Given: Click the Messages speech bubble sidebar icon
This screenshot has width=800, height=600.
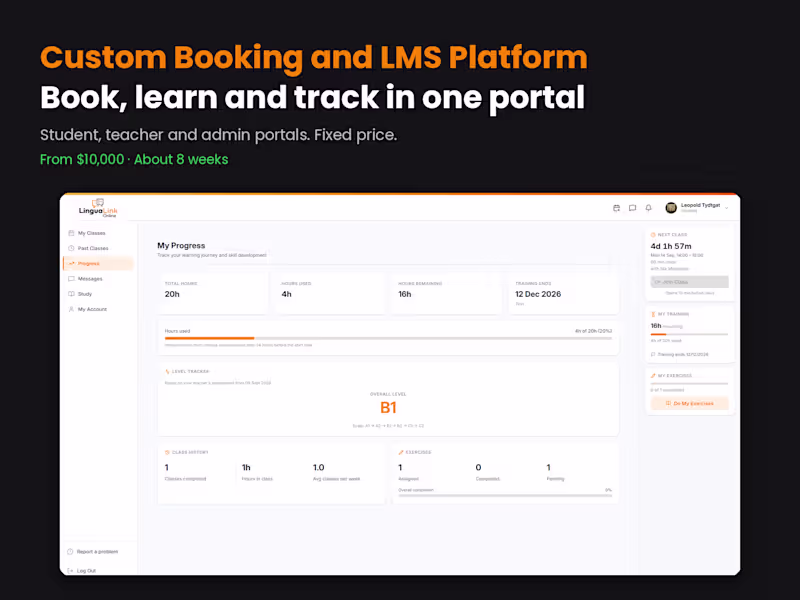Looking at the screenshot, I should point(71,279).
